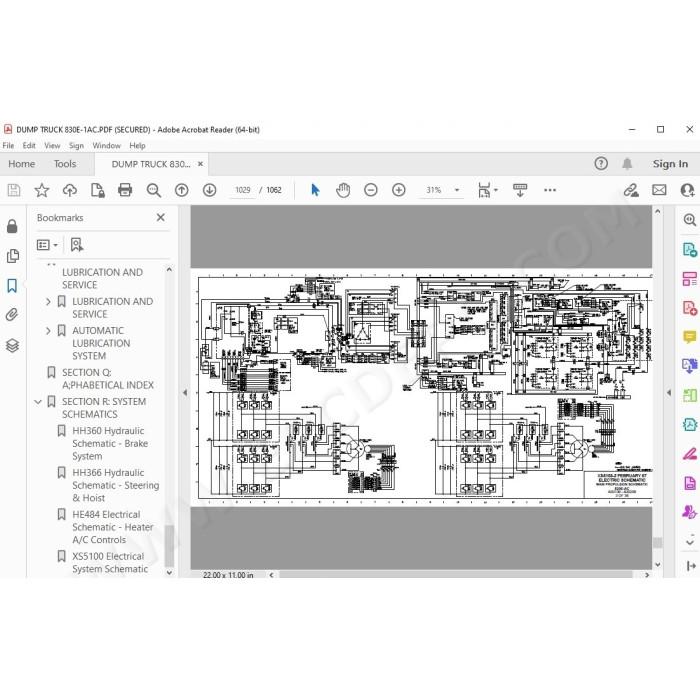Expand right tools pane toggle
The height and width of the screenshot is (700, 700).
click(x=691, y=566)
